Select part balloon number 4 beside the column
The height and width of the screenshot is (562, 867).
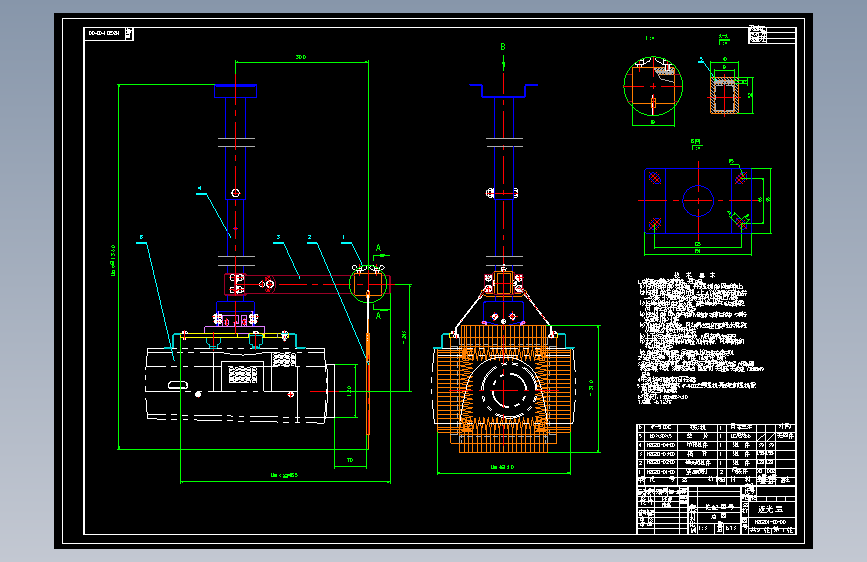[x=200, y=189]
